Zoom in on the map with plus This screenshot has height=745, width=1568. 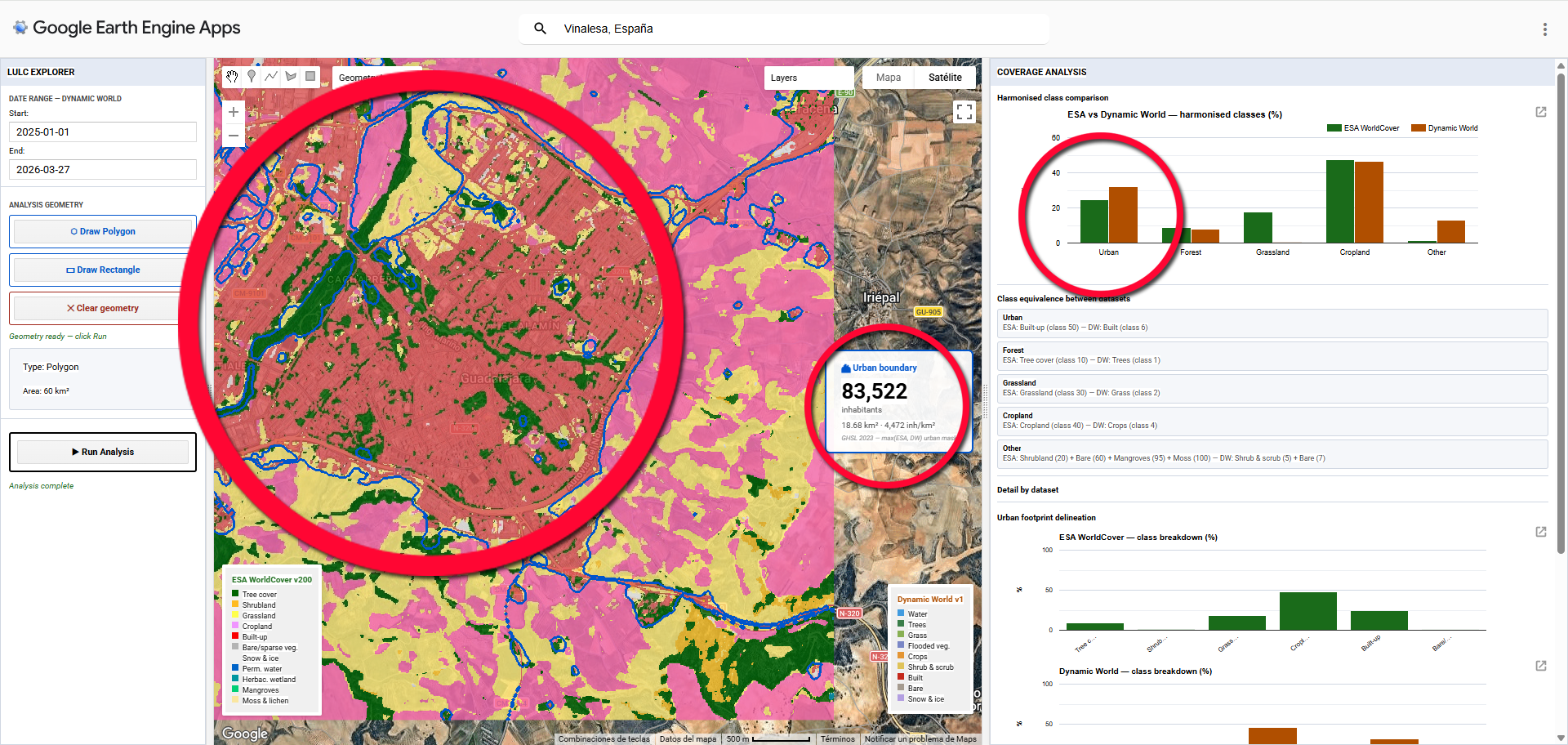click(x=234, y=112)
